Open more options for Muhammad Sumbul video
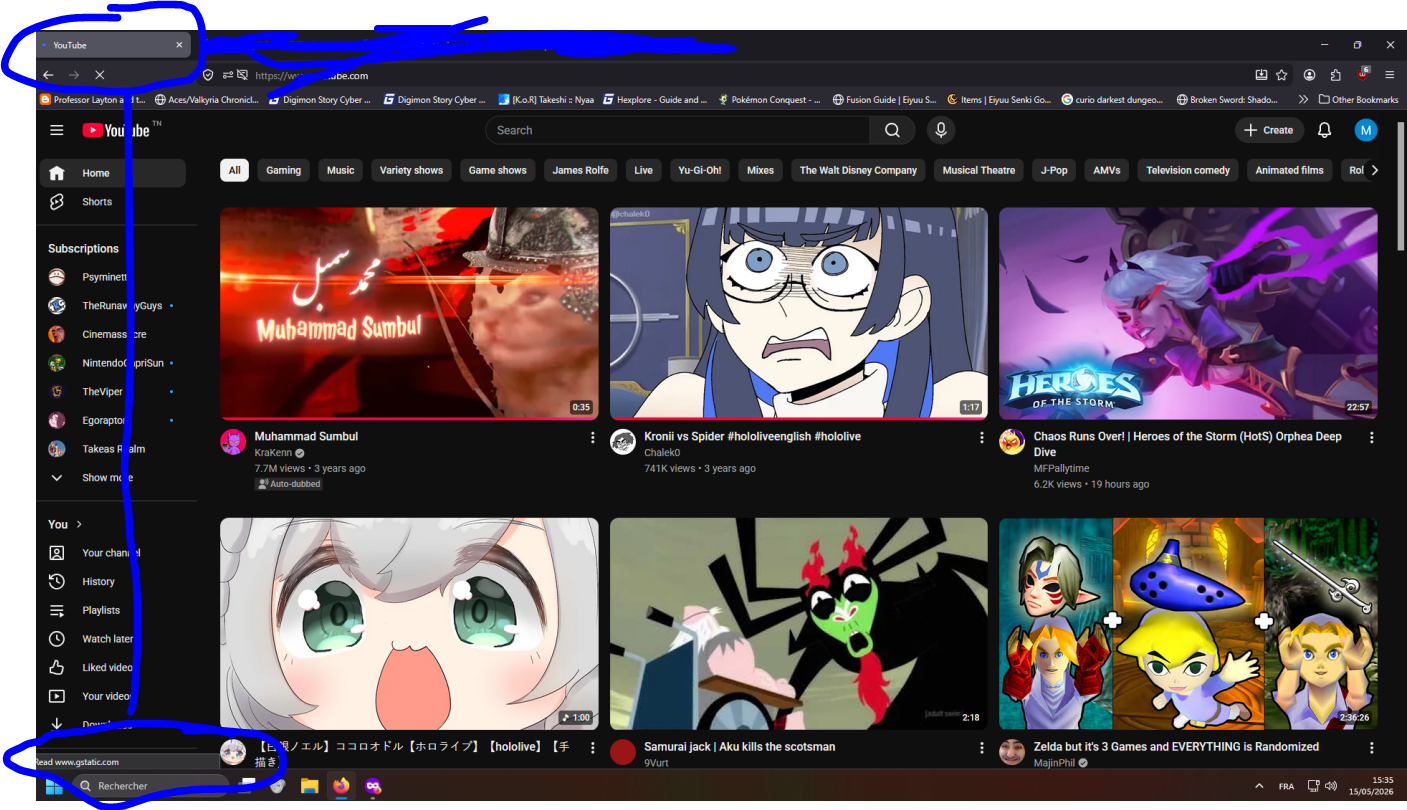Screen dimensions: 1407x810 pos(592,438)
